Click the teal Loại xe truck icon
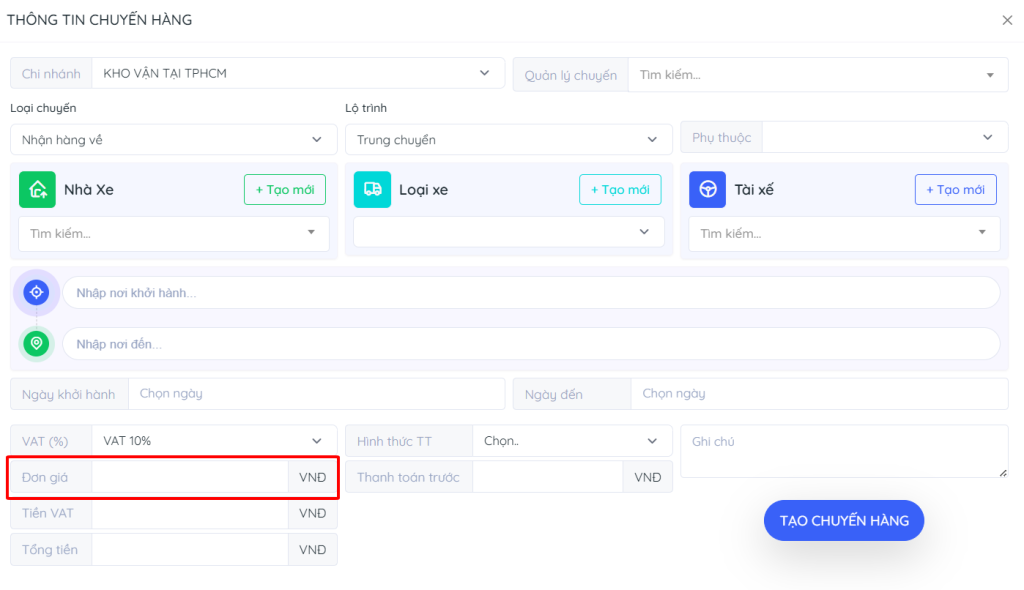1024x590 pixels. [x=372, y=190]
